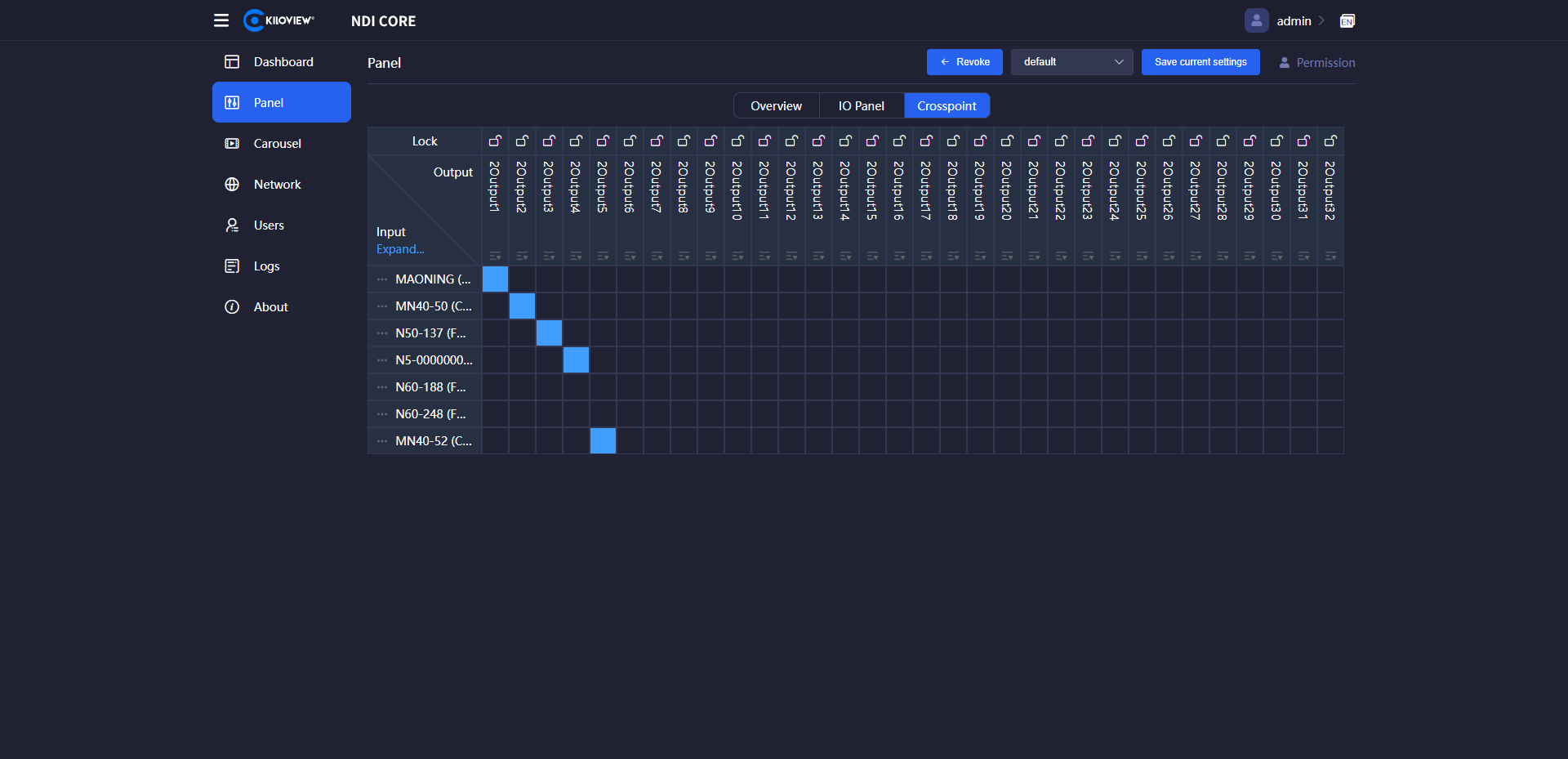Toggle lock for 2Output16 column

[x=899, y=141]
